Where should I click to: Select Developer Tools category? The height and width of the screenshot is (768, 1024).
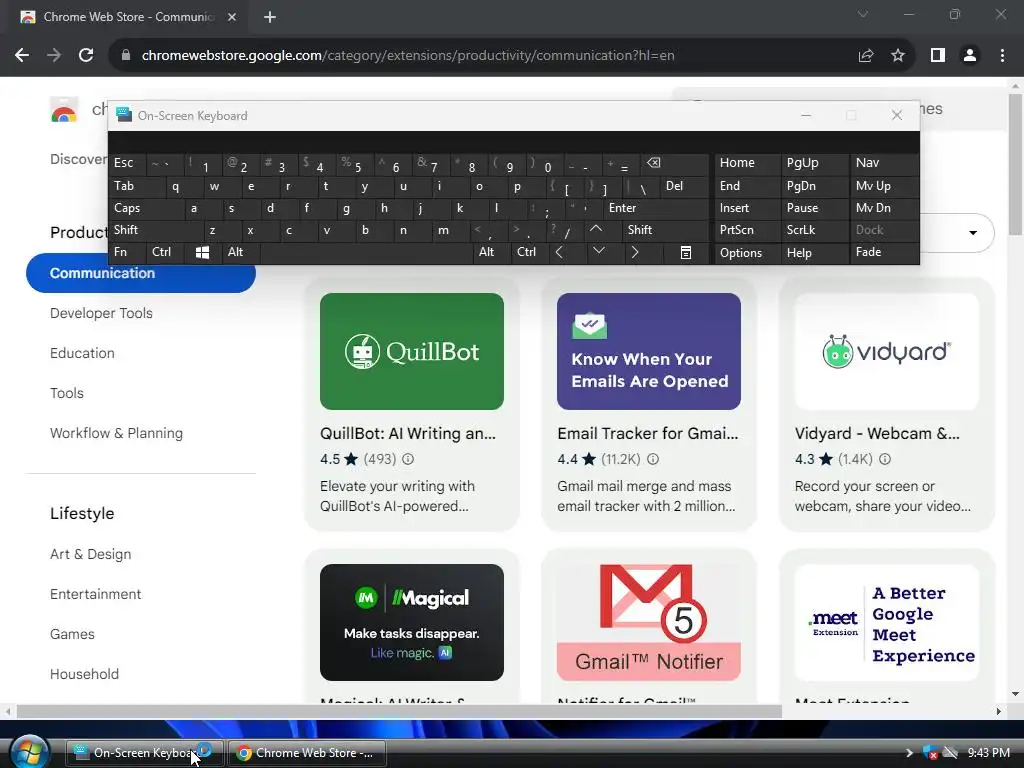[x=101, y=313]
